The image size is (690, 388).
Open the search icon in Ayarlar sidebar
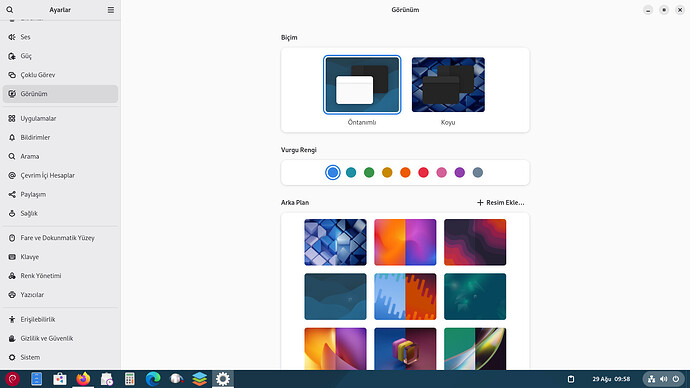[10, 10]
